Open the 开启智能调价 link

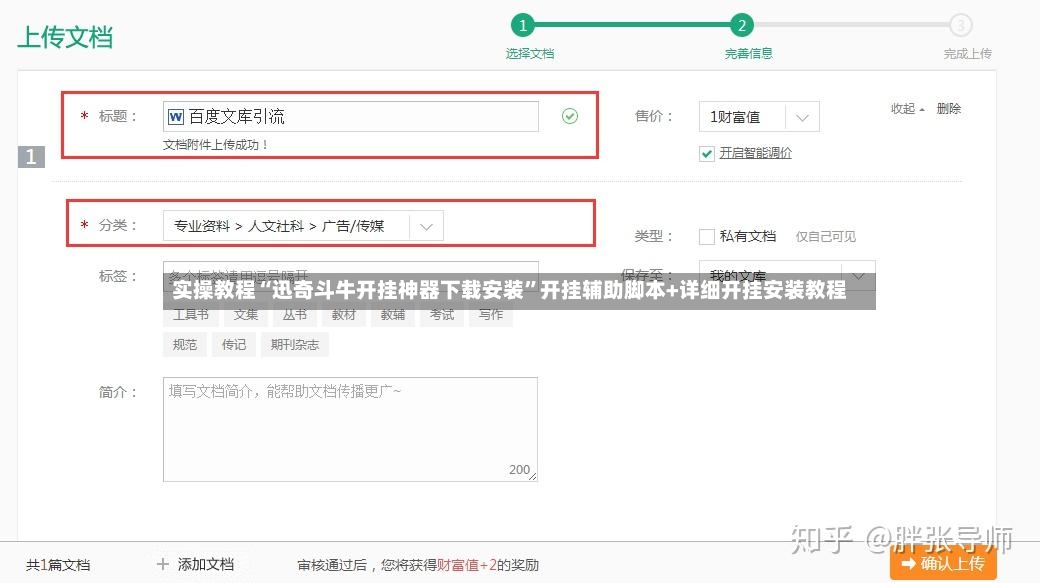pyautogui.click(x=755, y=153)
